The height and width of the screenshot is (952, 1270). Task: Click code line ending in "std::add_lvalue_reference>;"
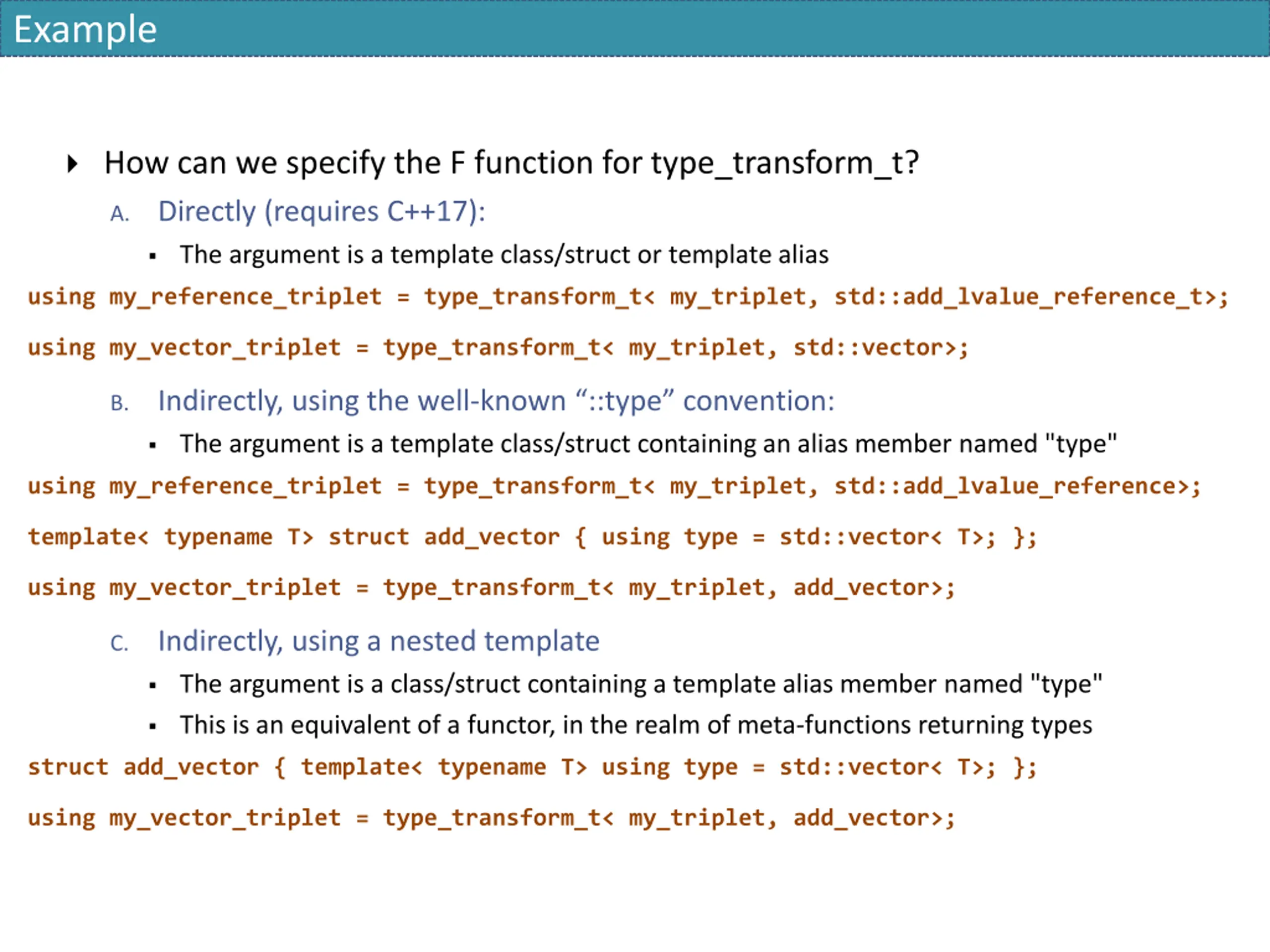click(614, 486)
